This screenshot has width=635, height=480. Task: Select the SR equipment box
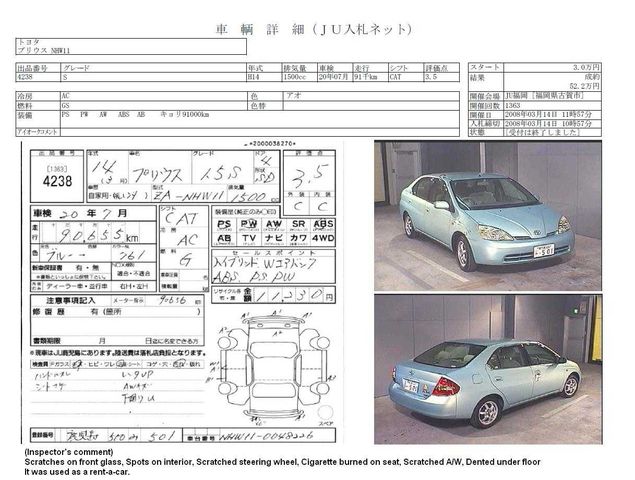click(x=298, y=225)
